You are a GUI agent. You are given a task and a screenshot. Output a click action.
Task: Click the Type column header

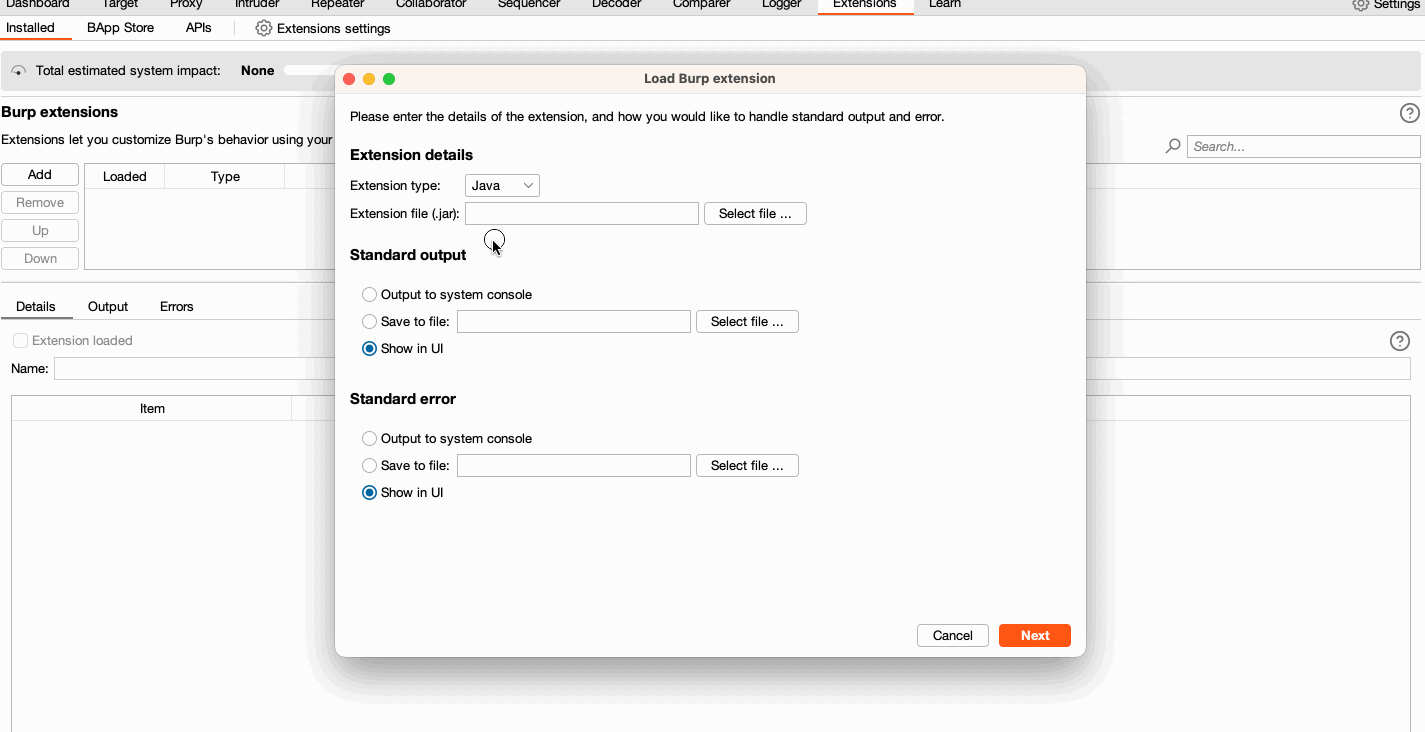coord(225,177)
